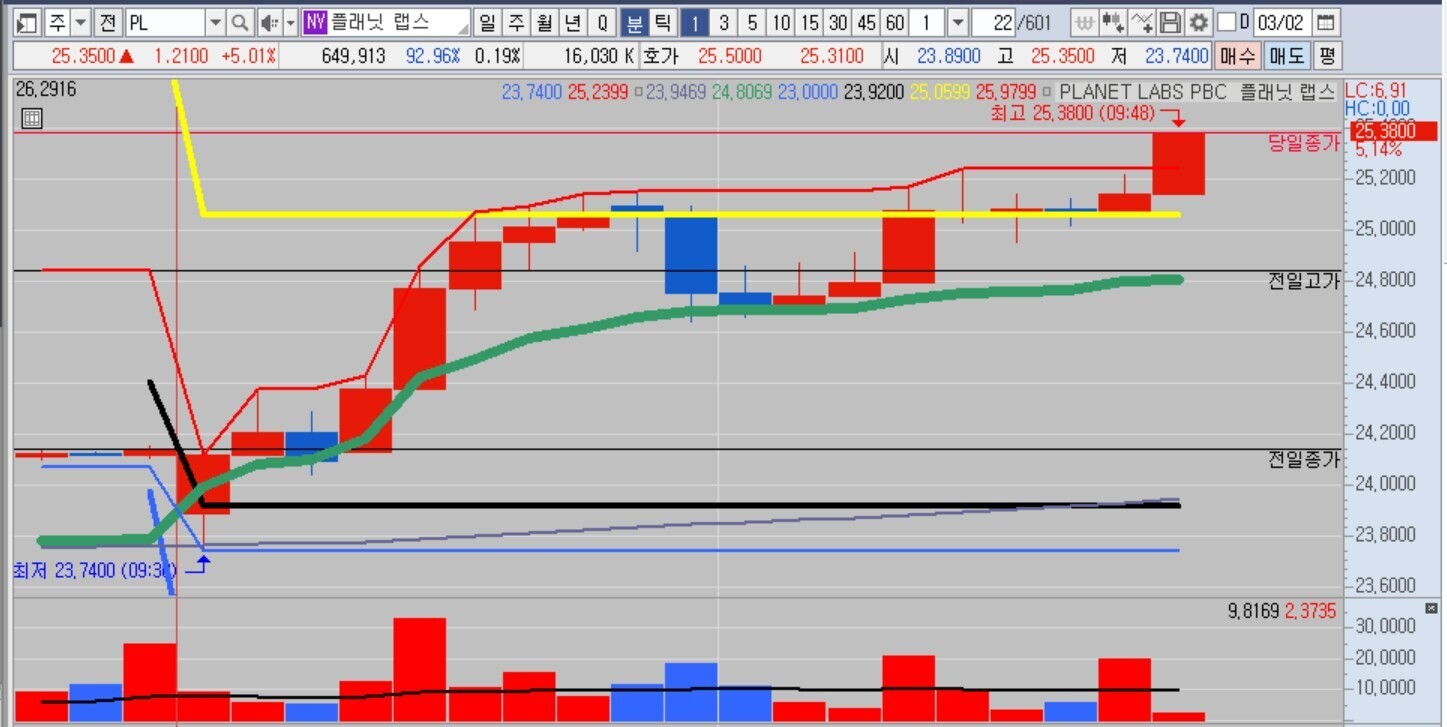Switch to the monthly 월 chart period
Image resolution: width=1447 pixels, height=727 pixels.
point(544,22)
